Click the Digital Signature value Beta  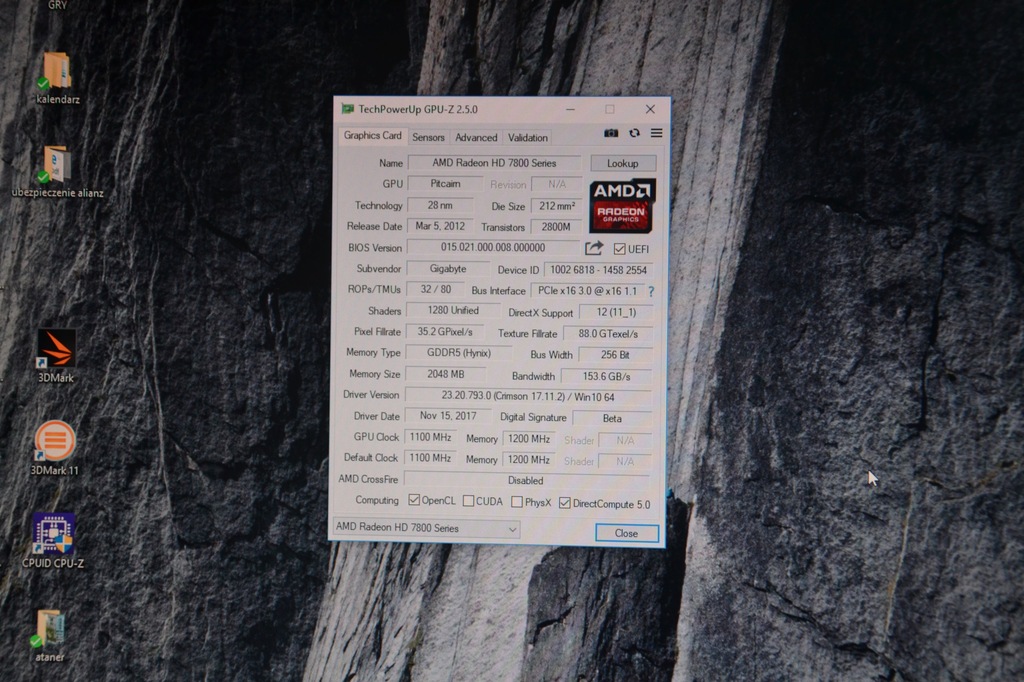pos(612,418)
